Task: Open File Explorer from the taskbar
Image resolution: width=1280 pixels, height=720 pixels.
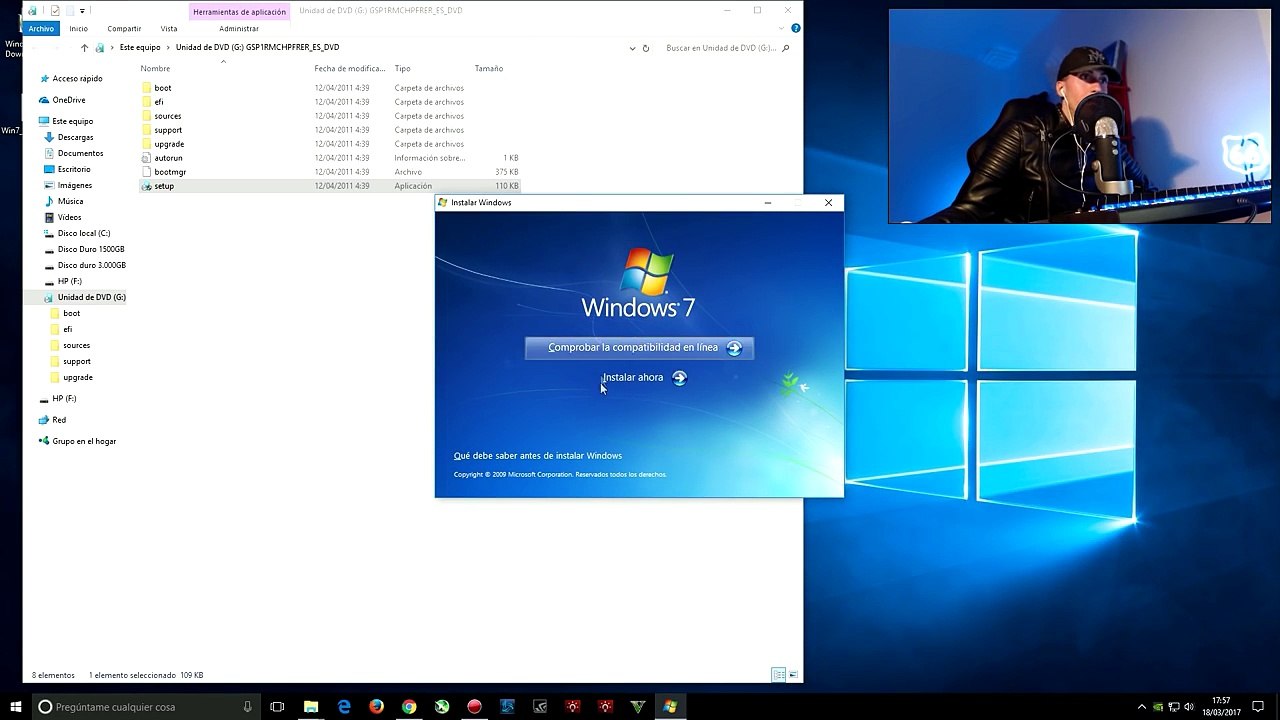Action: tap(311, 706)
